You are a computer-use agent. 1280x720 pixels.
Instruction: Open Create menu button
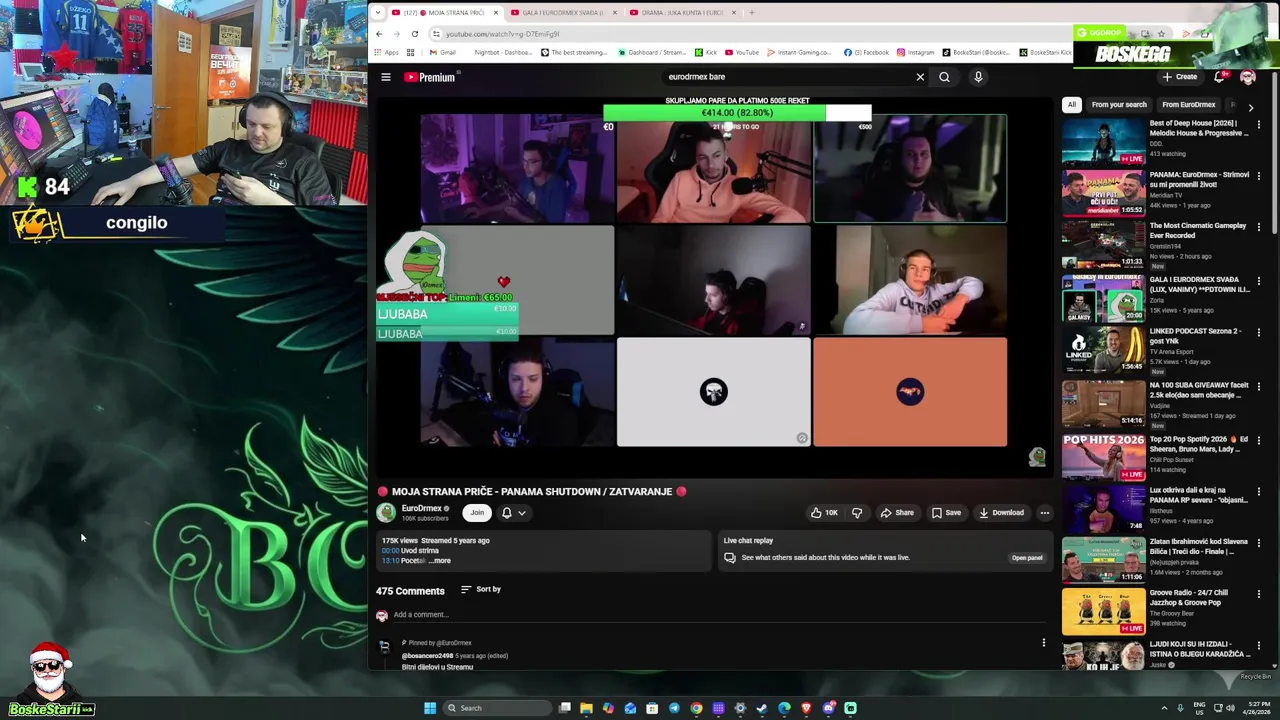point(1180,77)
